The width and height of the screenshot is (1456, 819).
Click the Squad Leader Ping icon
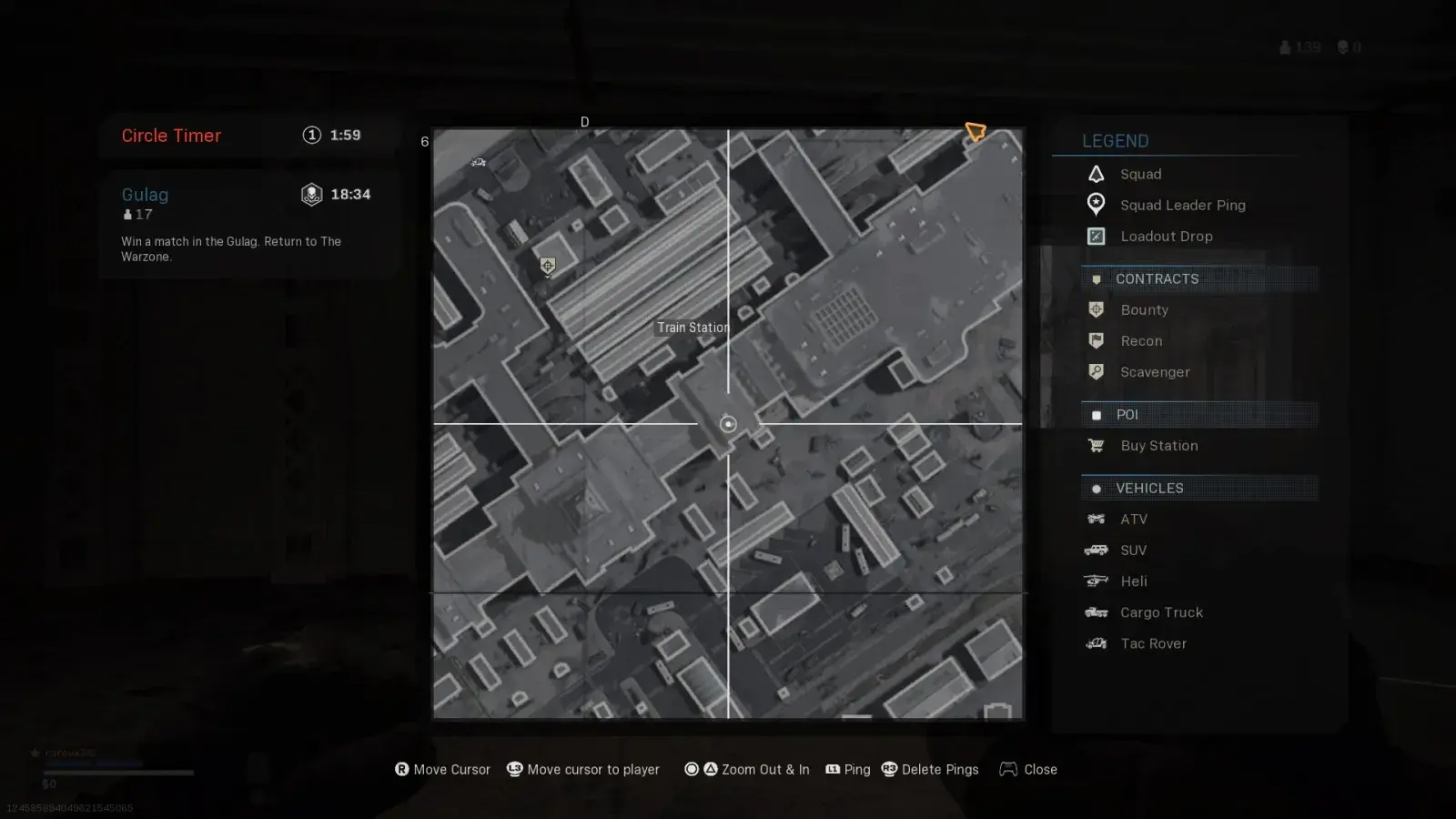coord(1097,205)
